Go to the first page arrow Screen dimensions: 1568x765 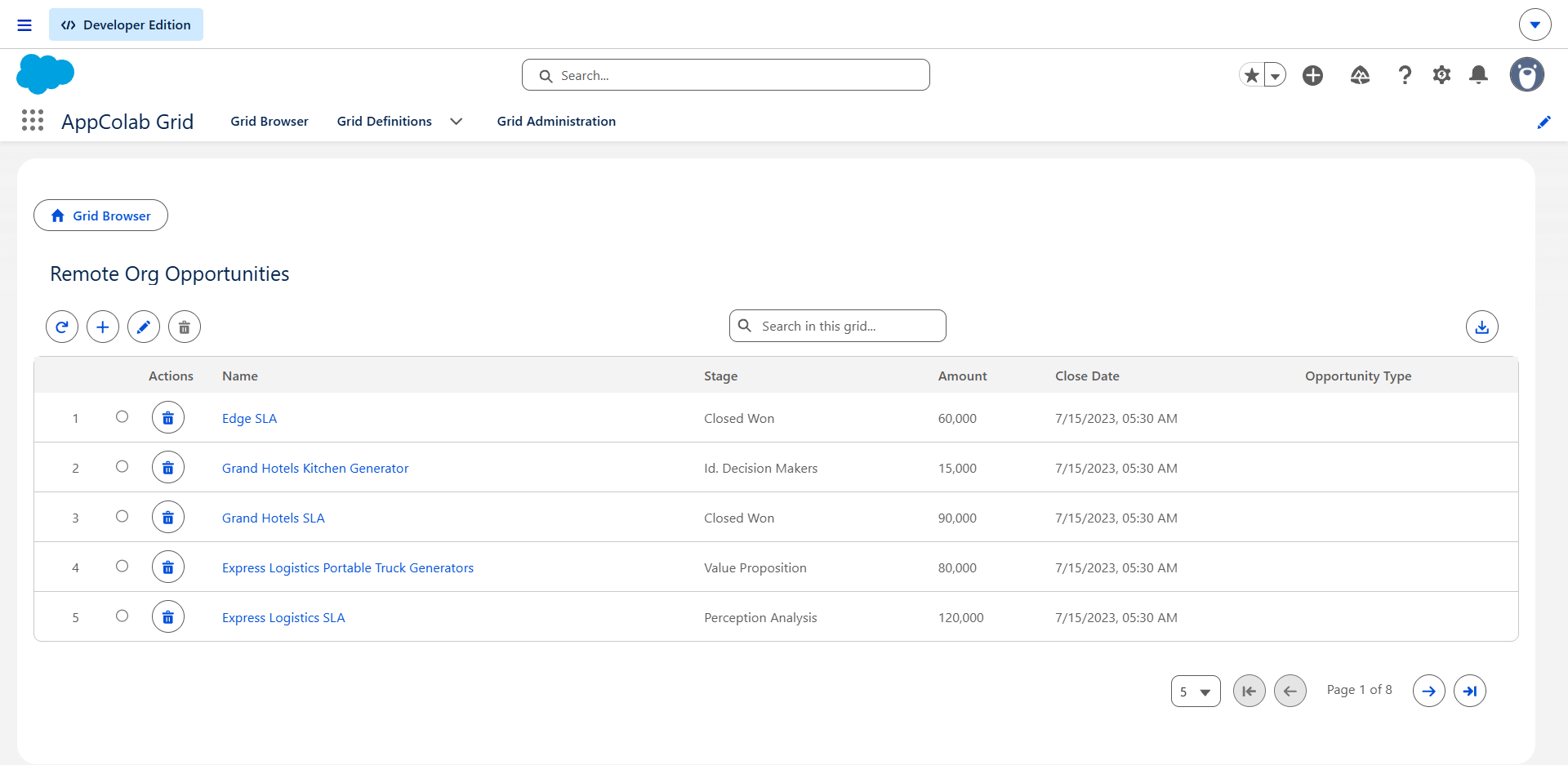[x=1249, y=691]
